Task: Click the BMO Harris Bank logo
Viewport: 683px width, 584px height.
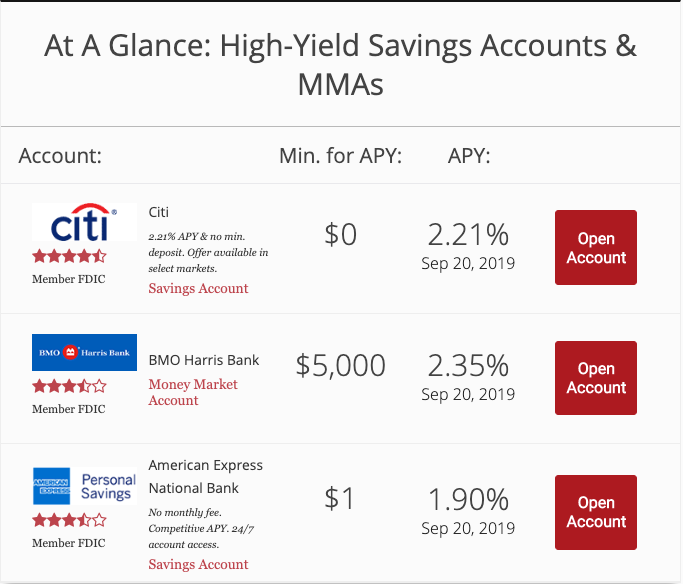Action: point(84,352)
